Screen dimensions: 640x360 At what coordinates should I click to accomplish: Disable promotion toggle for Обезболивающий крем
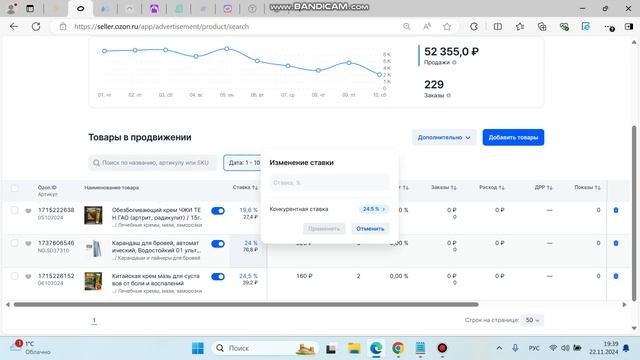point(218,211)
